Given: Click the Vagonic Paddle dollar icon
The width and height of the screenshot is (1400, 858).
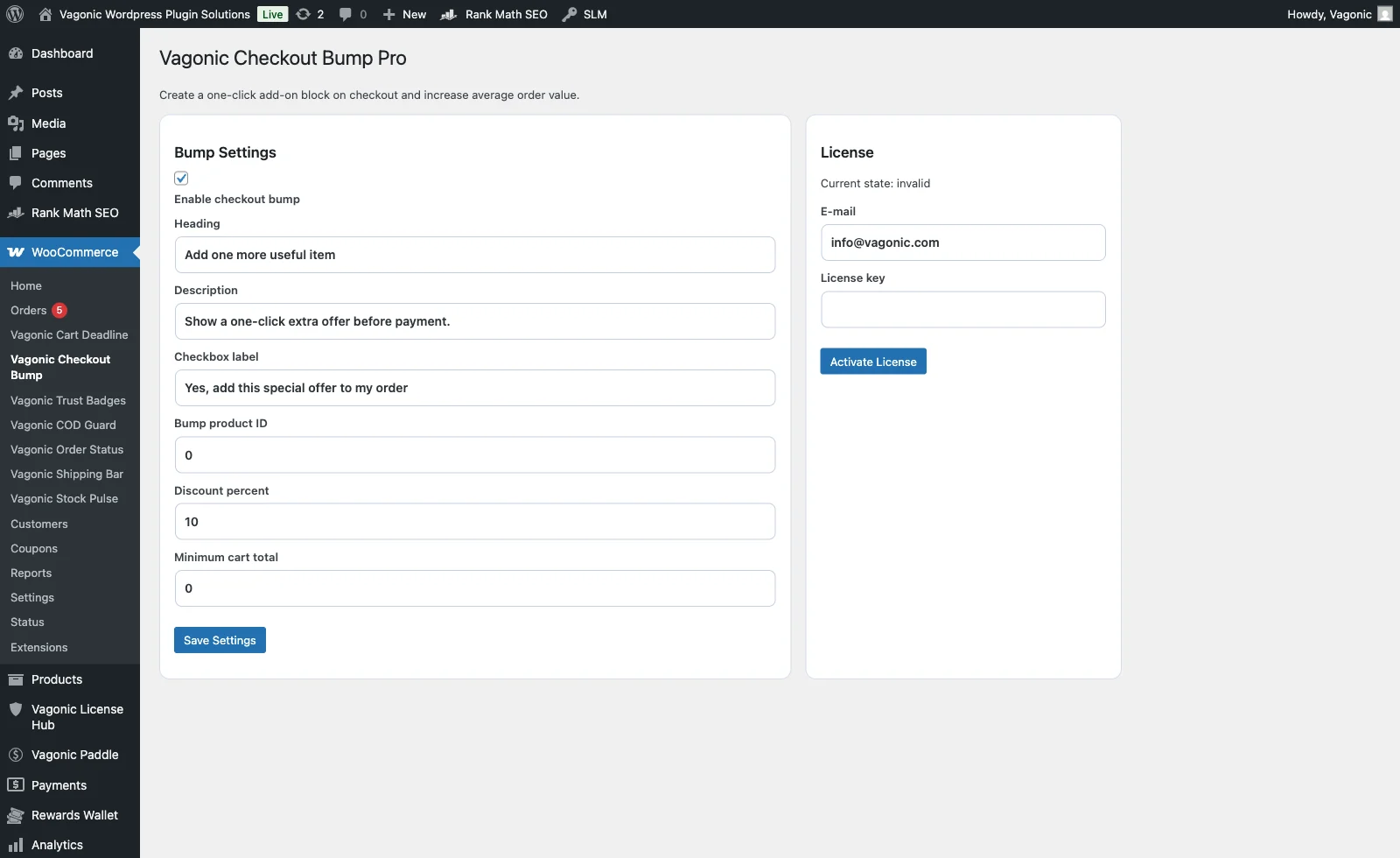Looking at the screenshot, I should [x=16, y=755].
